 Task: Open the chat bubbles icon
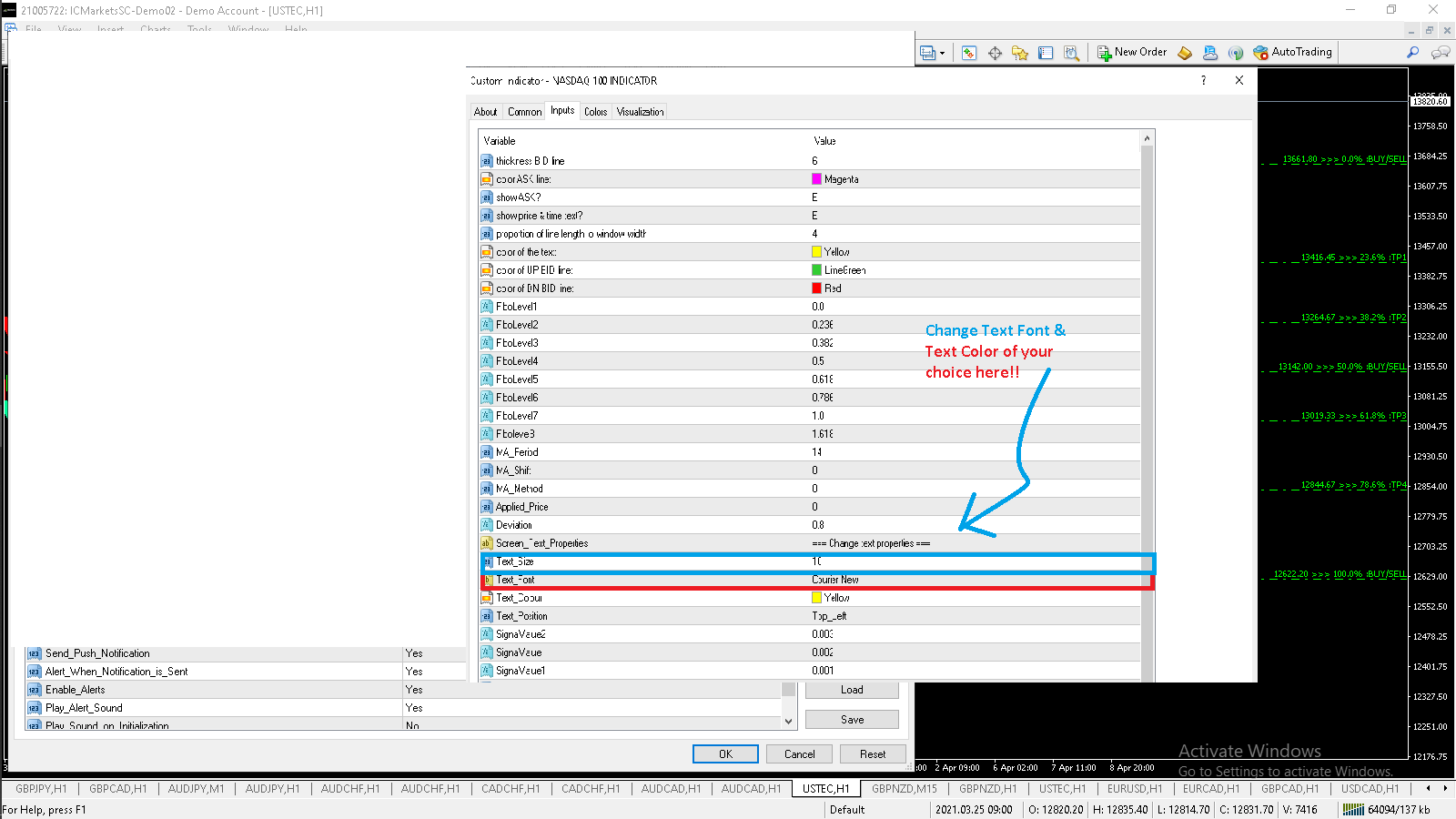pyautogui.click(x=1441, y=53)
